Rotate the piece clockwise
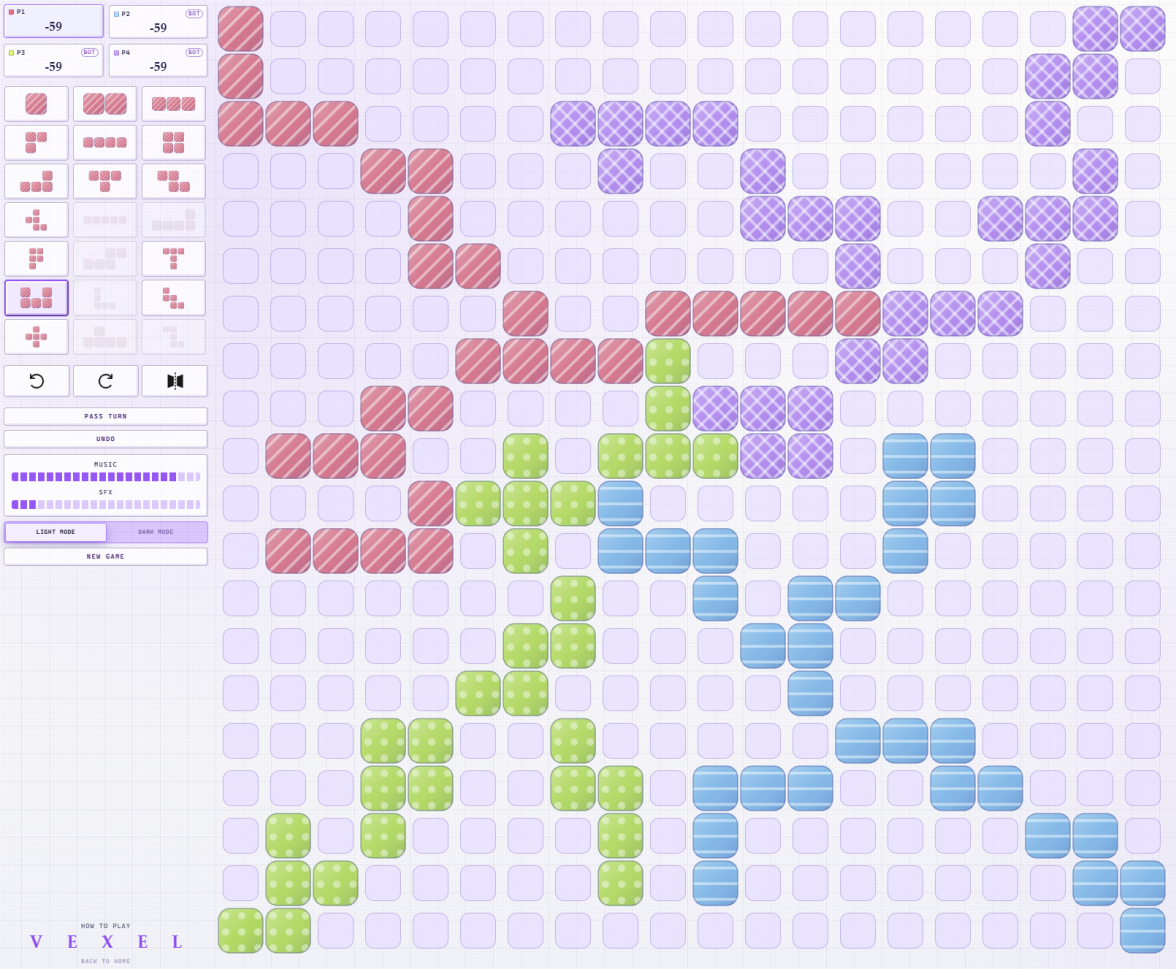Viewport: 1176px width, 969px height. point(105,381)
